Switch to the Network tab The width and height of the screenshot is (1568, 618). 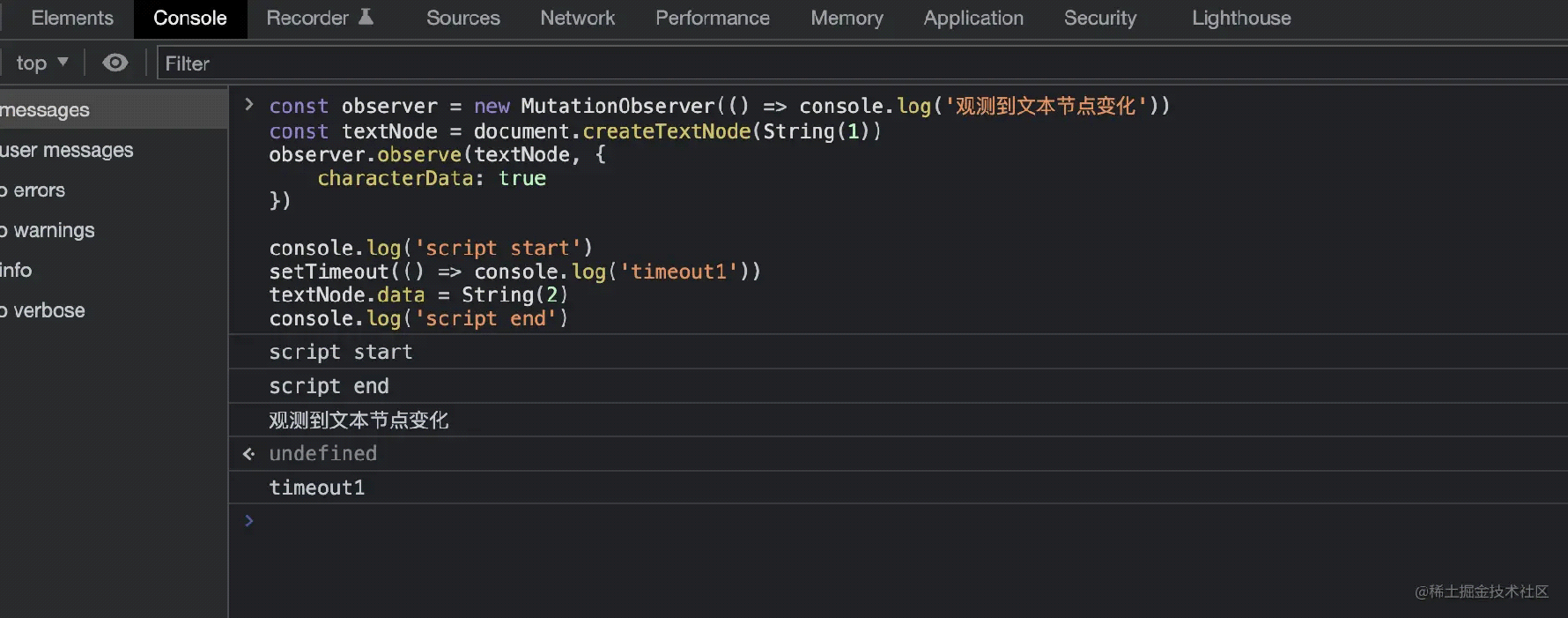pyautogui.click(x=577, y=18)
